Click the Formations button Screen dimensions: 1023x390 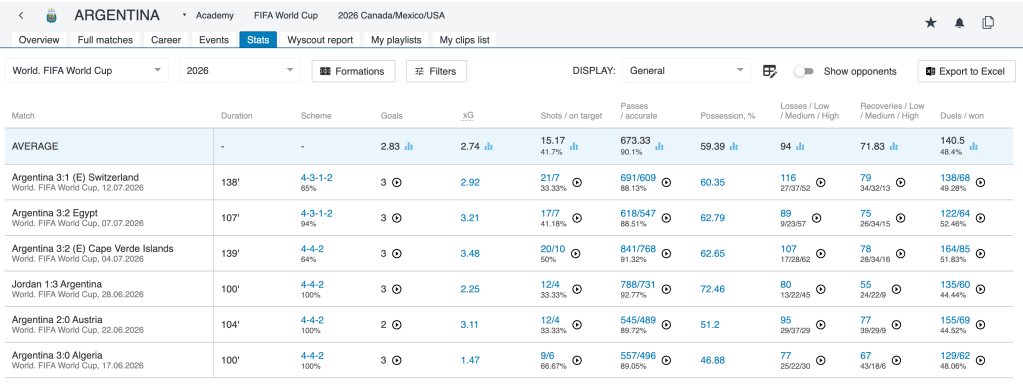point(354,71)
